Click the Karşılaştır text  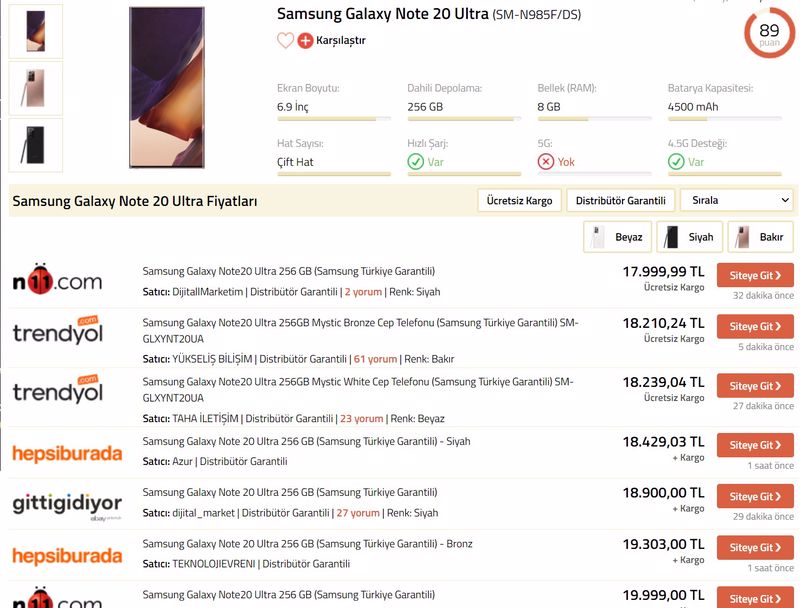pos(341,40)
